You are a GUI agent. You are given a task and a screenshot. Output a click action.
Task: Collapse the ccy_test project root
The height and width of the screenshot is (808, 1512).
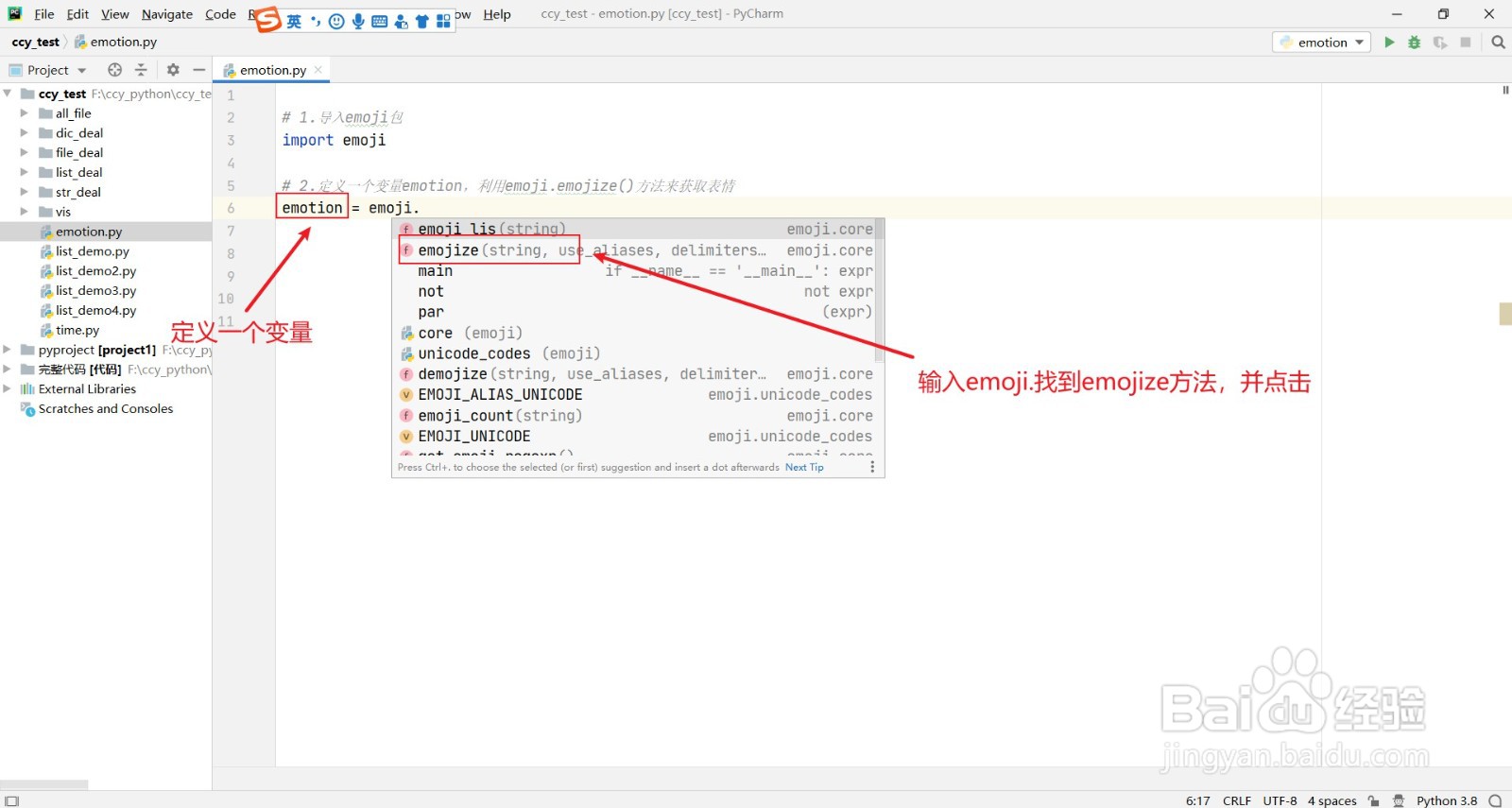[x=8, y=94]
